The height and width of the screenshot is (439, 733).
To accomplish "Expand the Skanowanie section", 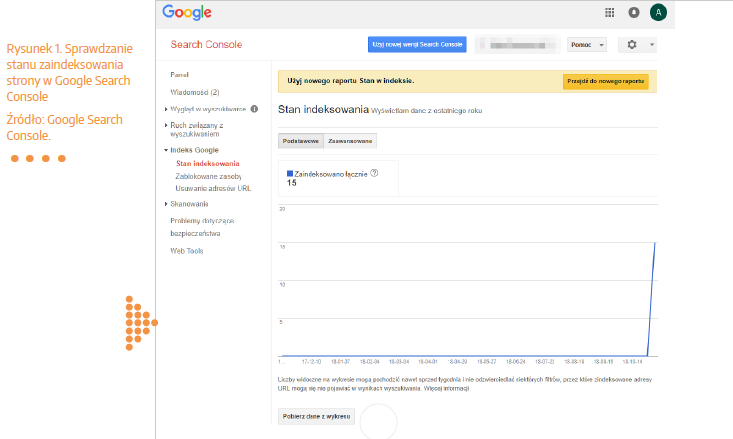I will click(x=166, y=204).
